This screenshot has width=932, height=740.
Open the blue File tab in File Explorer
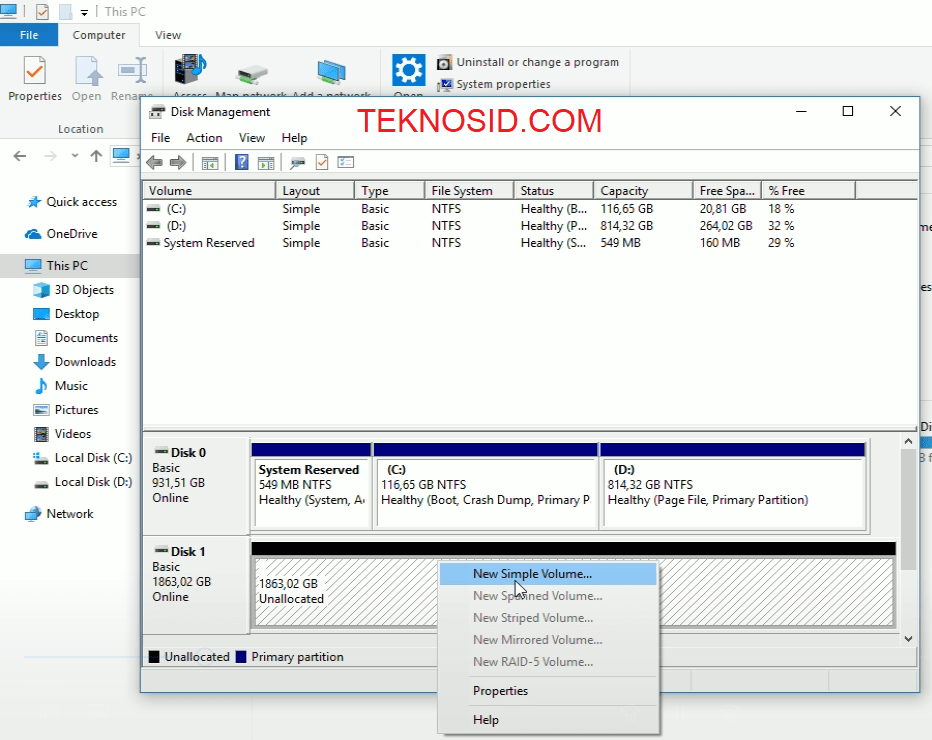29,35
